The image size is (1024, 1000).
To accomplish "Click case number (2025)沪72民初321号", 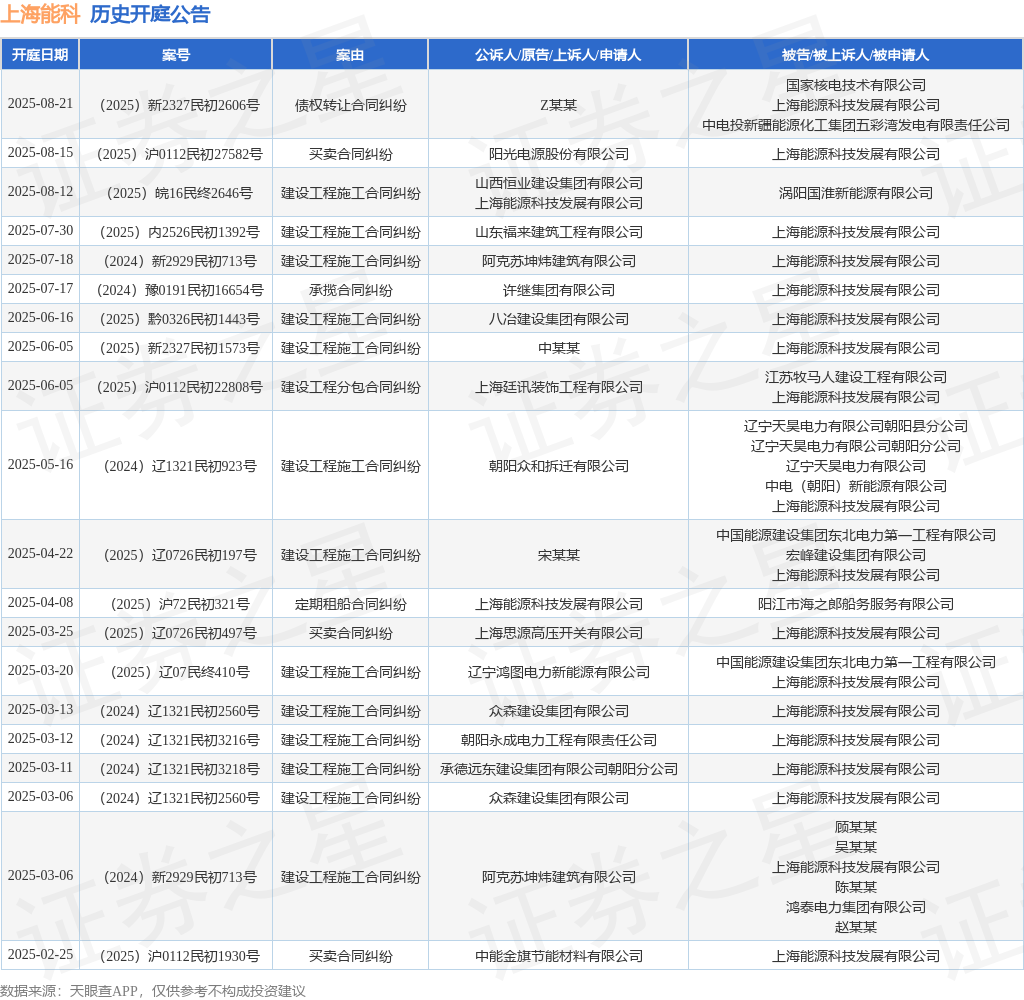I will coord(176,604).
